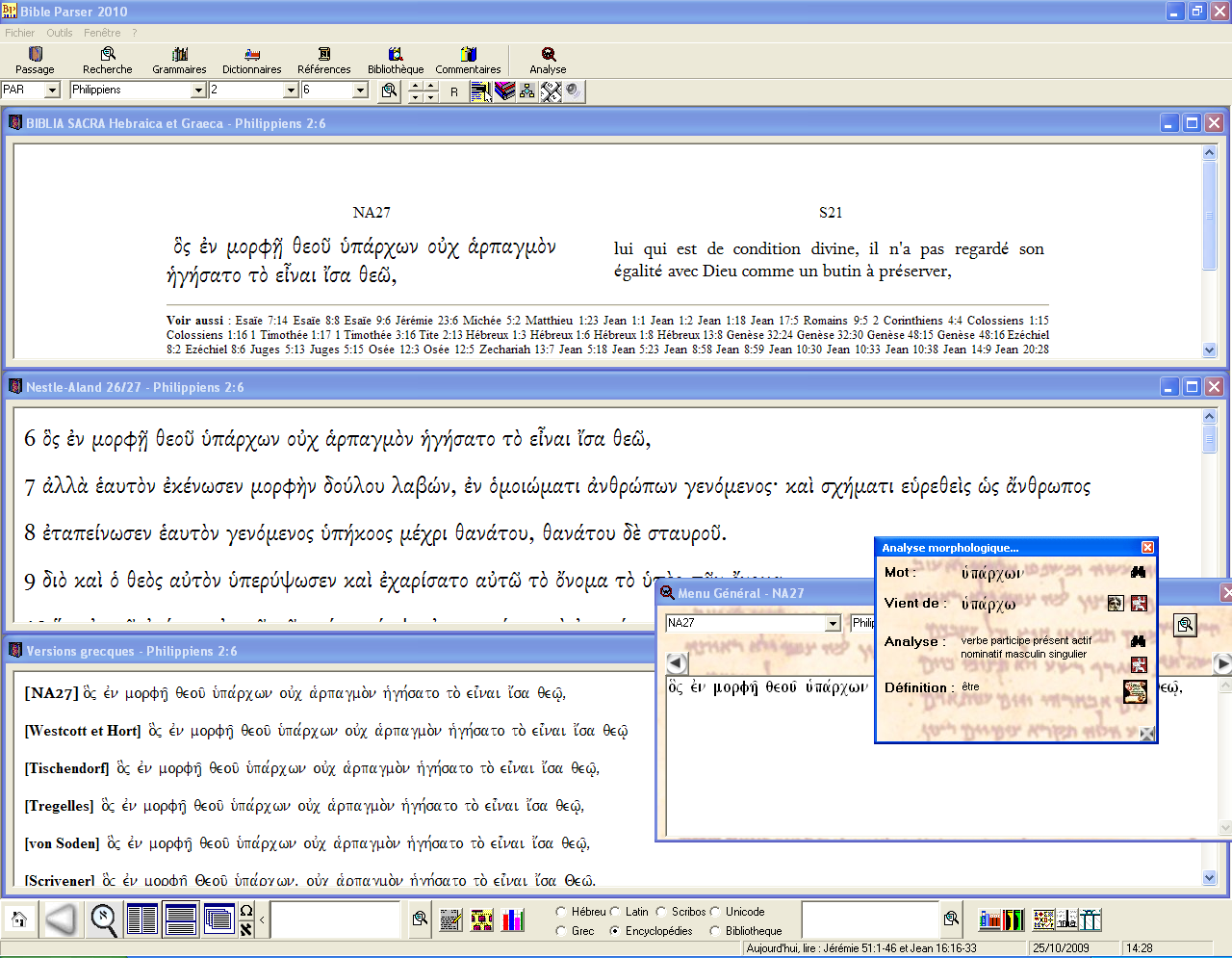Select the Grec radio button
Viewport: 1232px width, 958px height.
click(561, 931)
